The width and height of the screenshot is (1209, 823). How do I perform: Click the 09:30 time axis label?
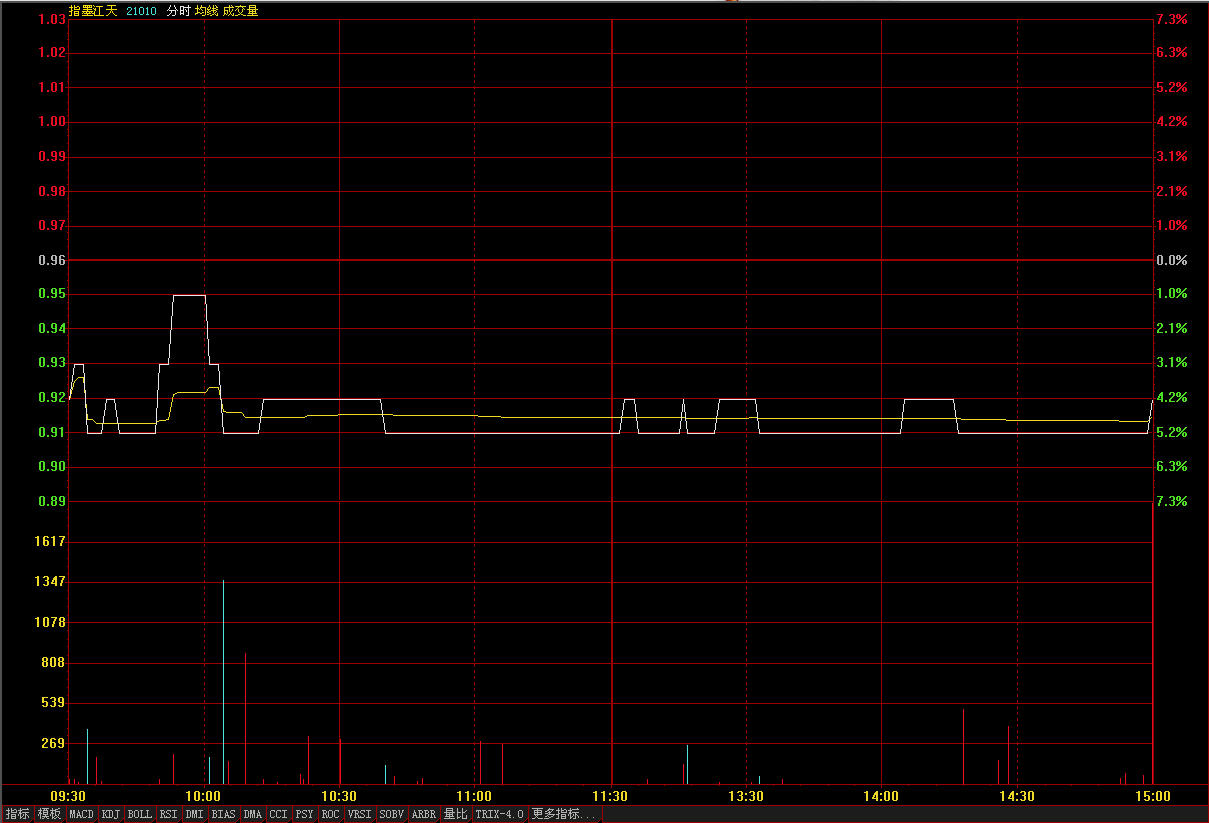(x=69, y=796)
